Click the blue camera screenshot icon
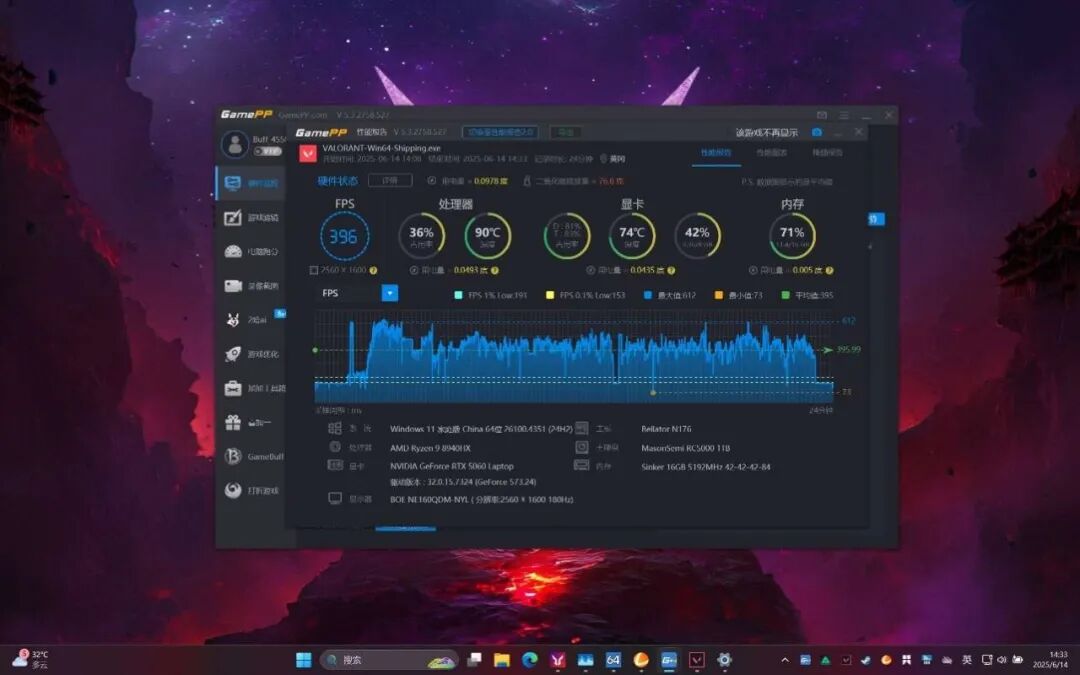The width and height of the screenshot is (1080, 675). (816, 132)
